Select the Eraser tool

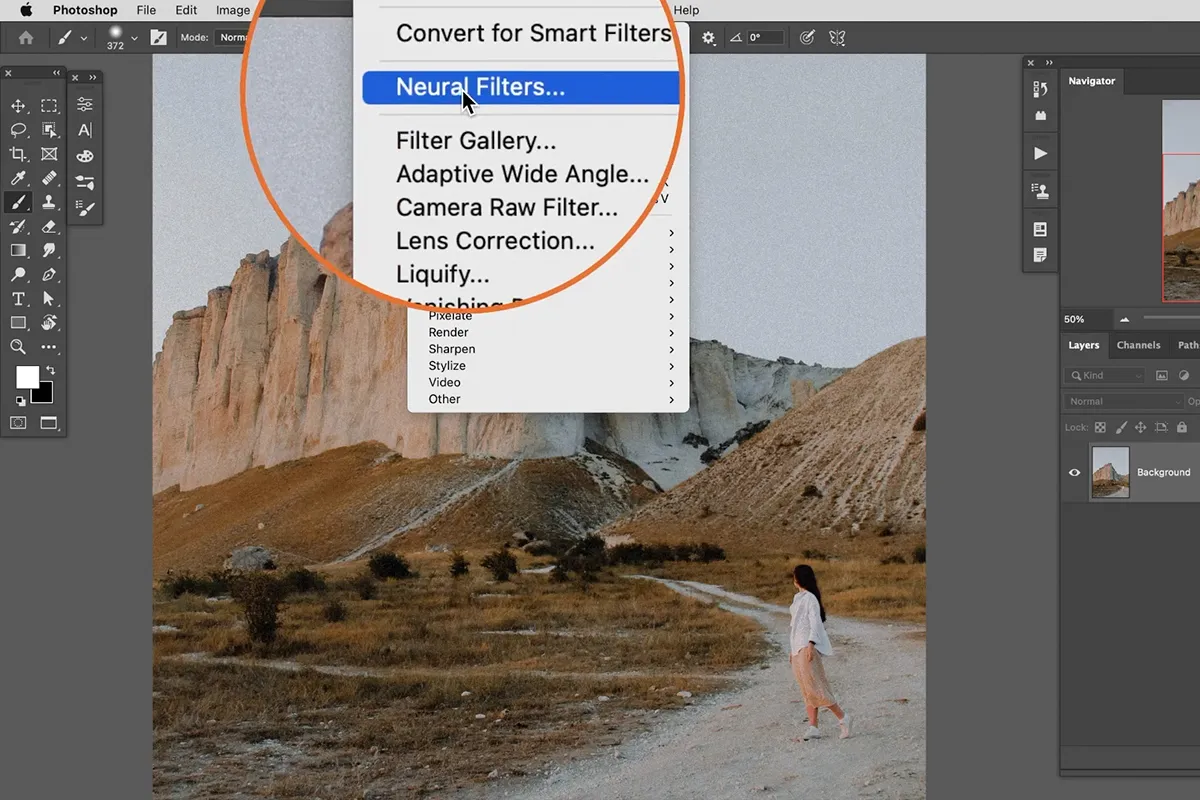49,227
